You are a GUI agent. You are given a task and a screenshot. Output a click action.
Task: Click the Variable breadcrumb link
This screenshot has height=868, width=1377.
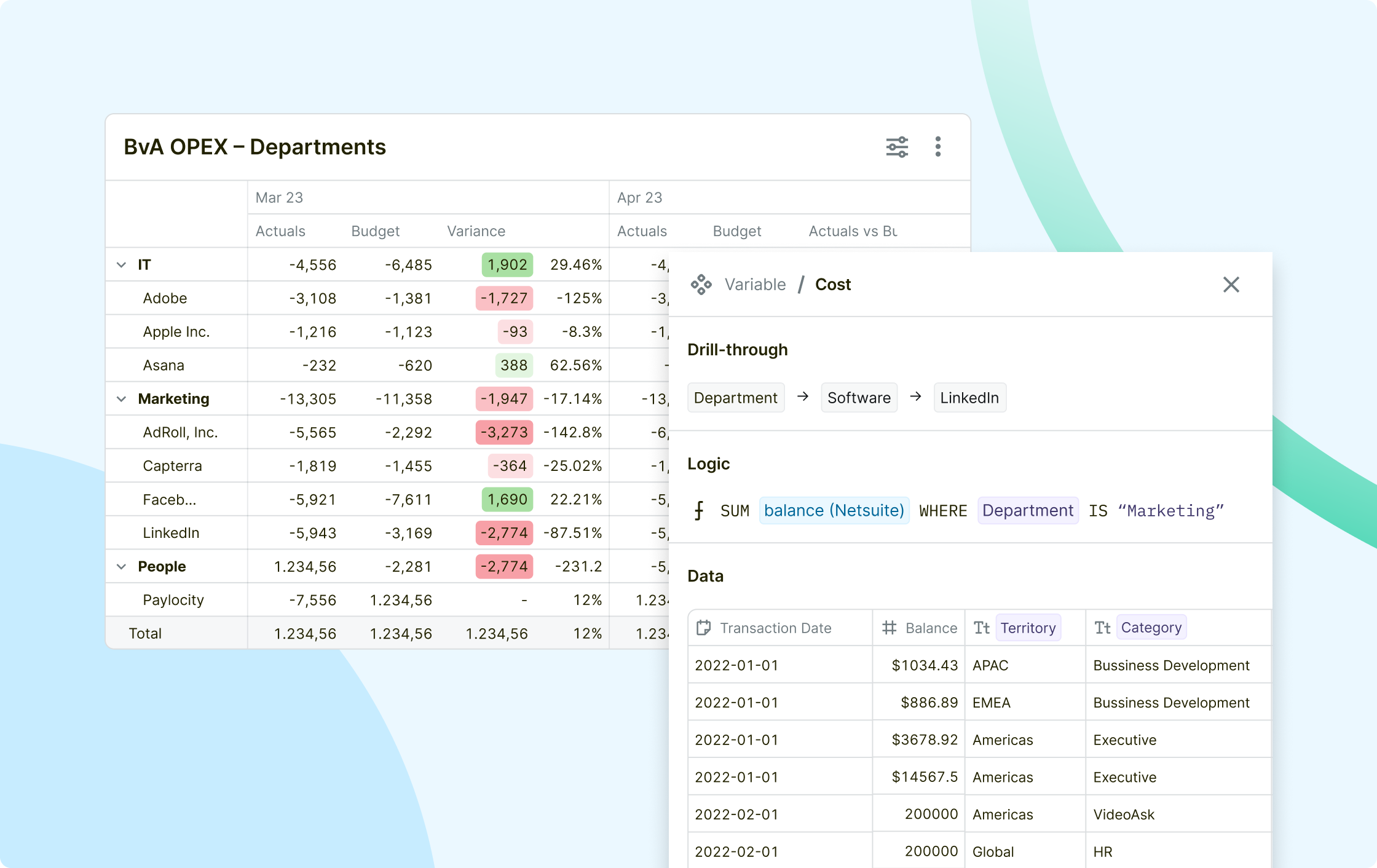pyautogui.click(x=755, y=285)
